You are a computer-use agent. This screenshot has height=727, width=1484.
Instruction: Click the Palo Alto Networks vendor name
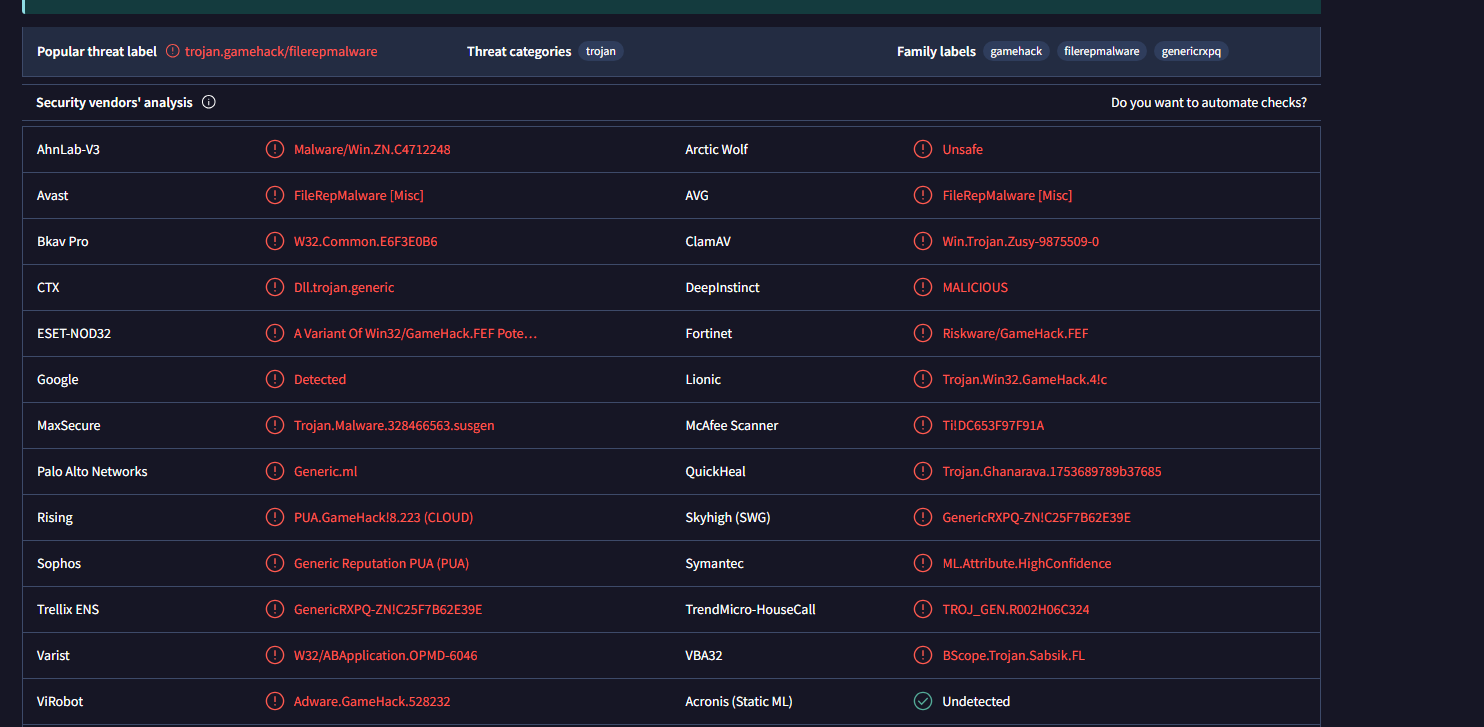92,471
